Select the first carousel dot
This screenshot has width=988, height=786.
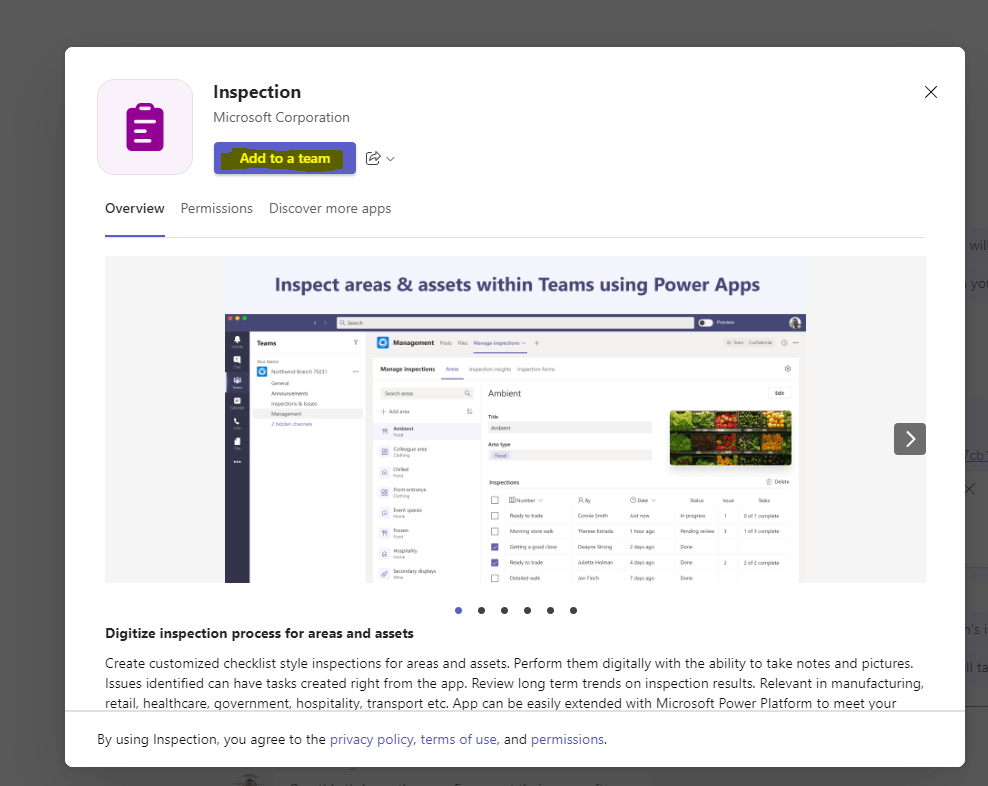click(459, 610)
